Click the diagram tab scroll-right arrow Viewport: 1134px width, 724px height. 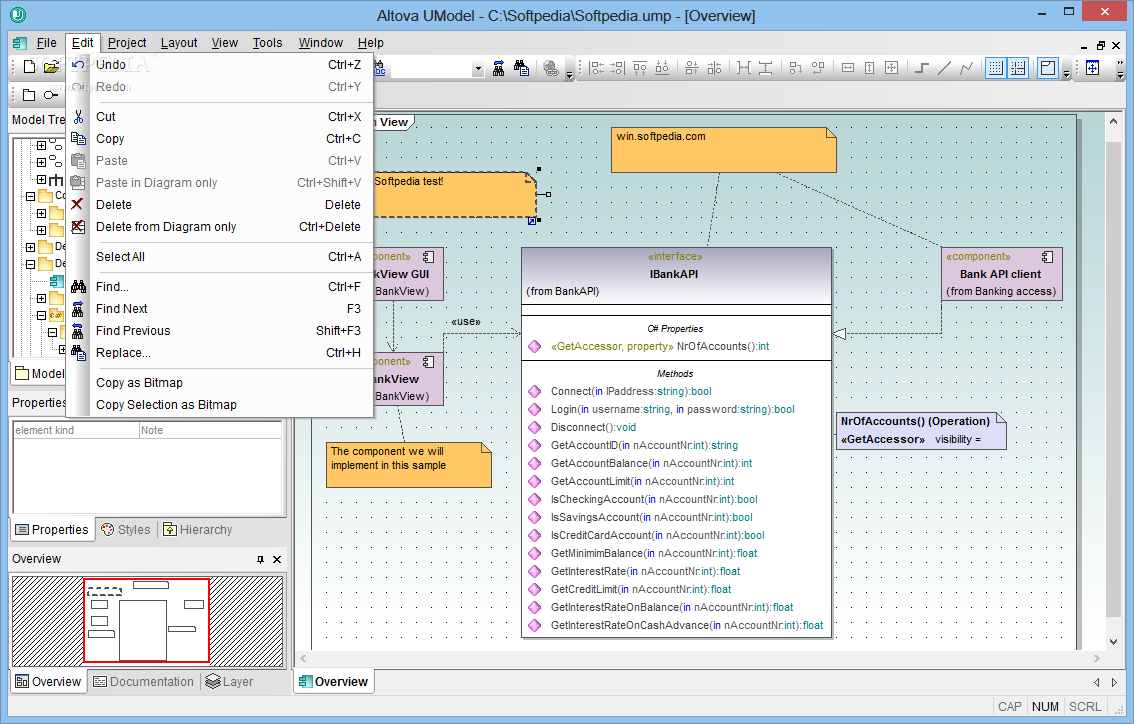pyautogui.click(x=1114, y=682)
